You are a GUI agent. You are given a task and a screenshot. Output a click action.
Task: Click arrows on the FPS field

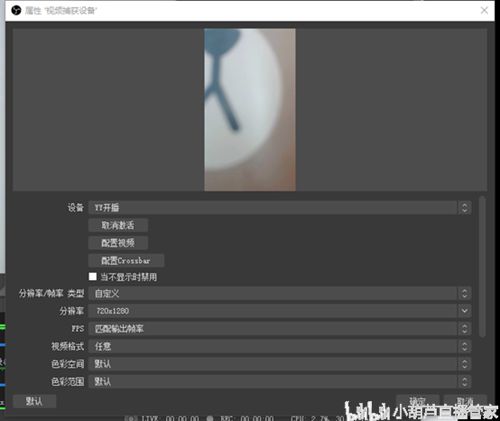[x=464, y=329]
